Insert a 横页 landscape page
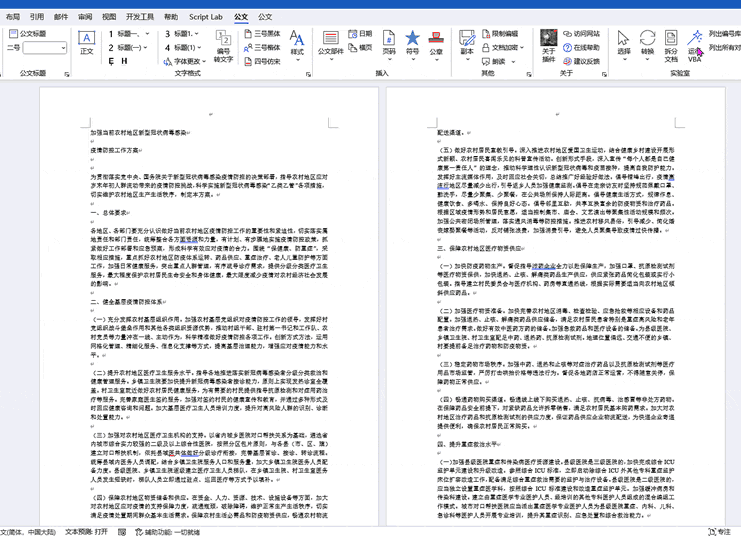 [360, 47]
